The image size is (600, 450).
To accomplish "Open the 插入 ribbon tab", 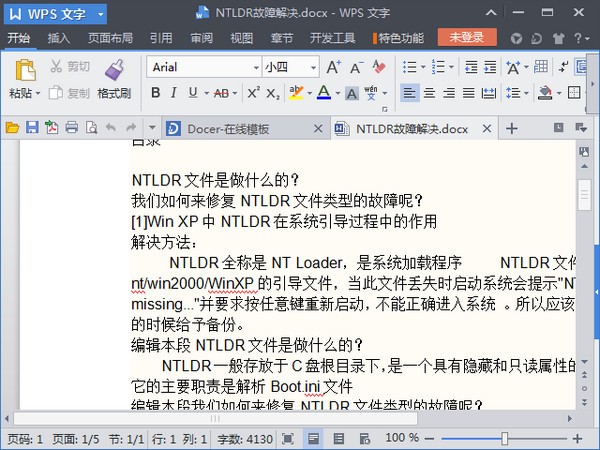I will (x=59, y=38).
